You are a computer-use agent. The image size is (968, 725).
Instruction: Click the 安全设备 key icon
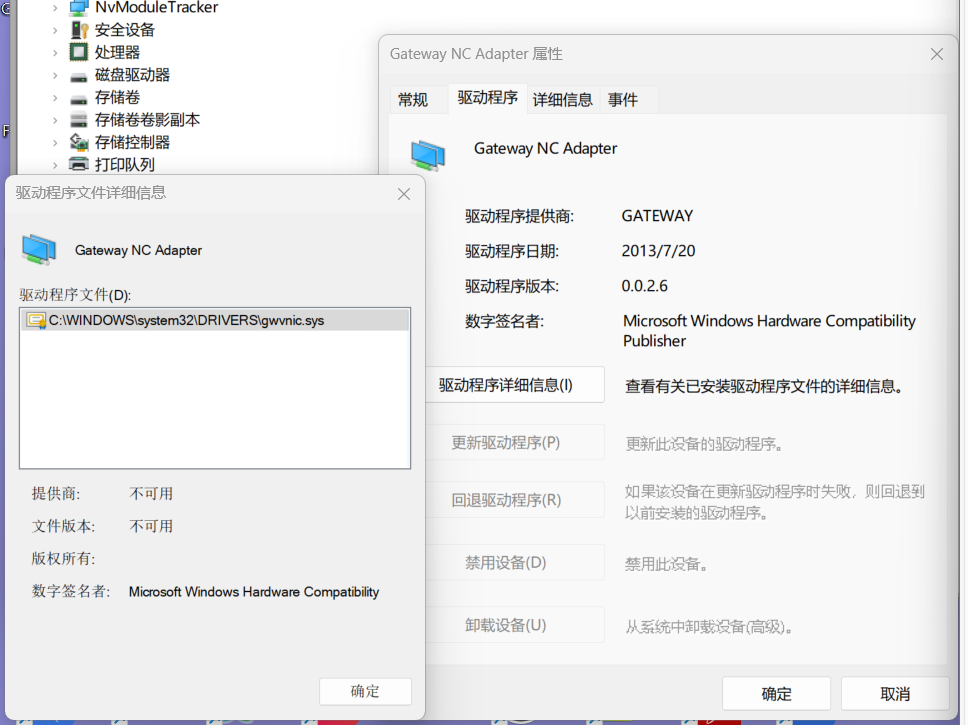(x=79, y=30)
